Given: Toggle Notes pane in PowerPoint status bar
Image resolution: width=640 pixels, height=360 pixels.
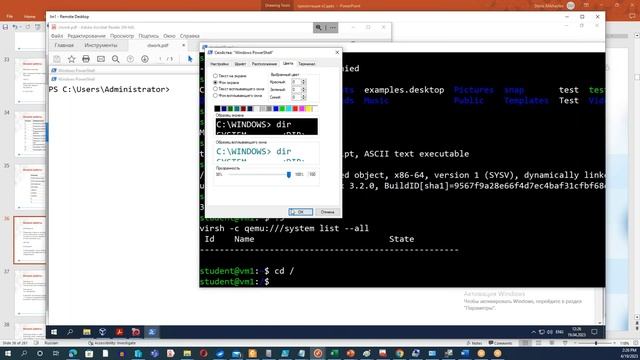Looking at the screenshot, I should click(474, 343).
